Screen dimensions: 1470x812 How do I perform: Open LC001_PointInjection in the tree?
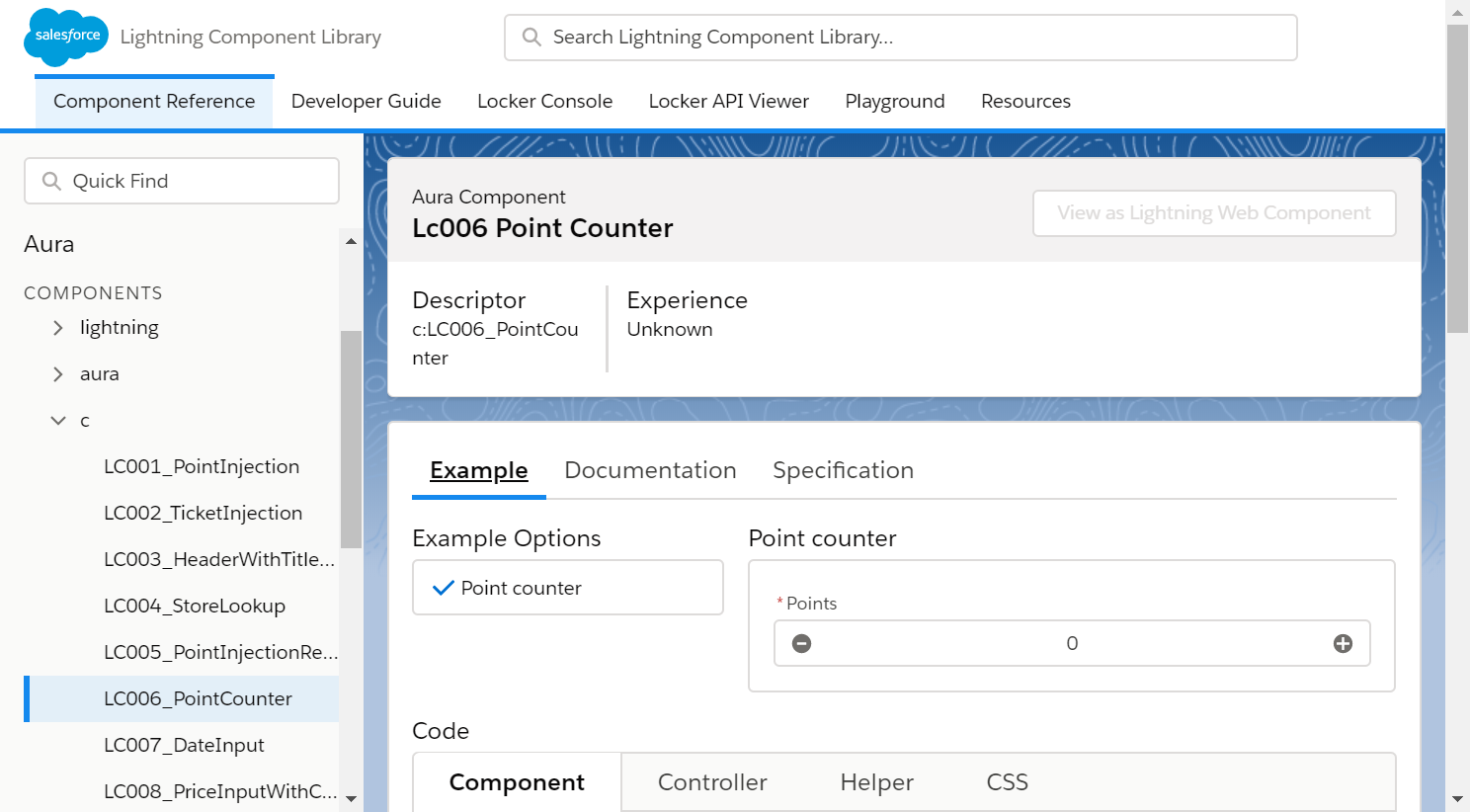[202, 467]
